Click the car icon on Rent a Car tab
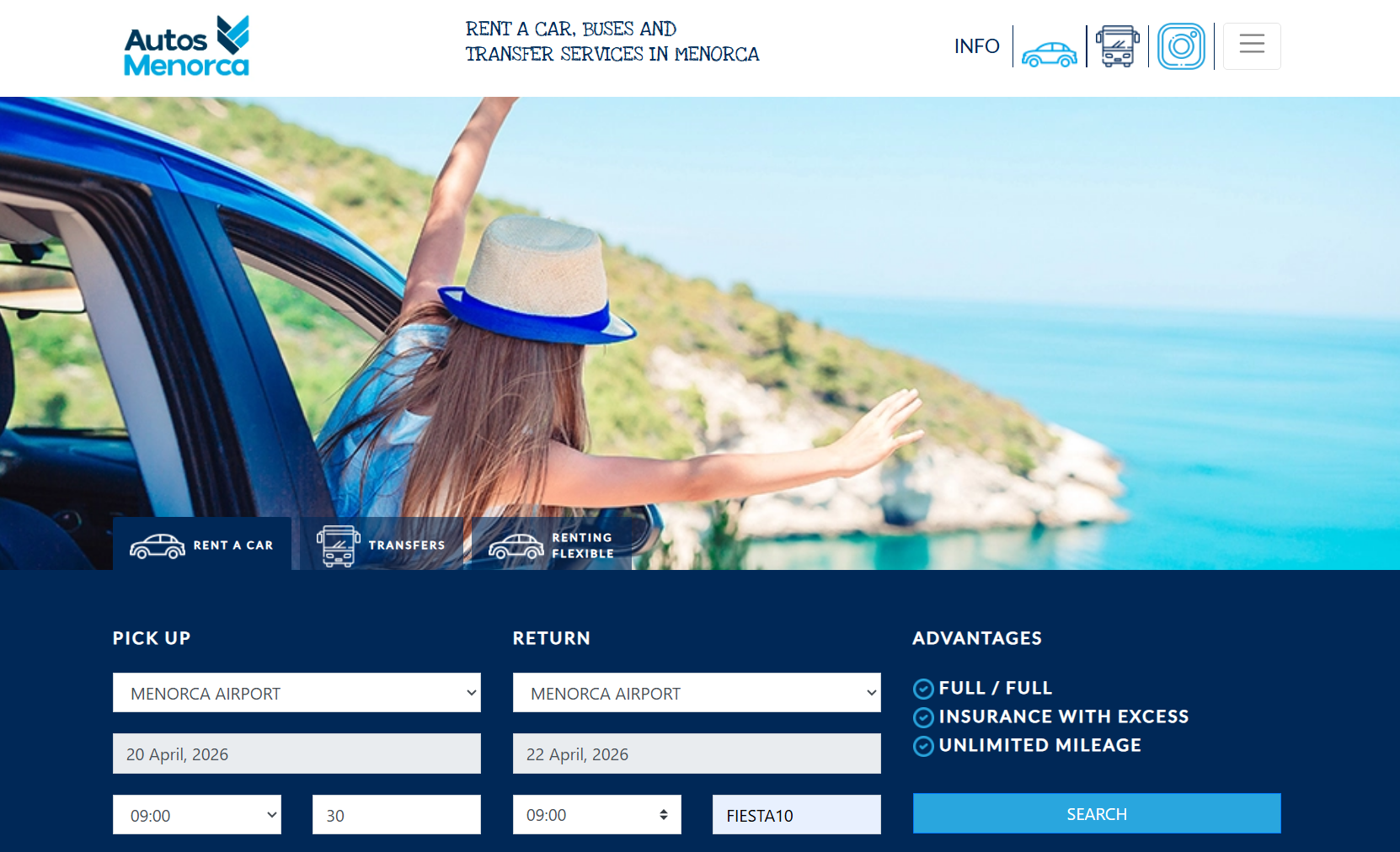Viewport: 1400px width, 852px height. click(158, 545)
